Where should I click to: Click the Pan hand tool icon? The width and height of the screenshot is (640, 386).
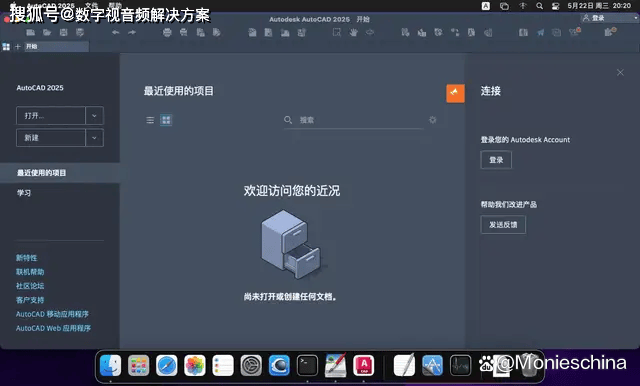[x=353, y=32]
